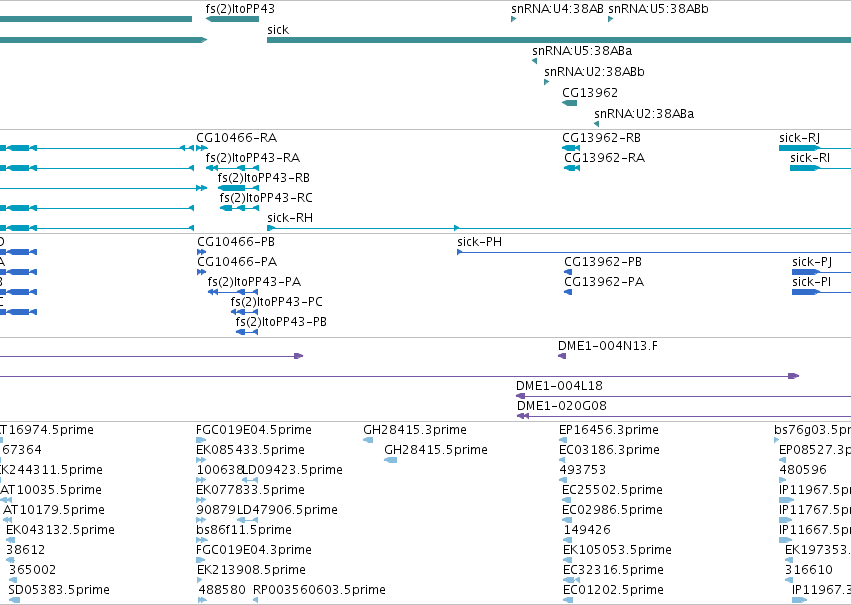Open the GH28415.3prime EST label
Image resolution: width=851 pixels, height=605 pixels.
pos(415,430)
